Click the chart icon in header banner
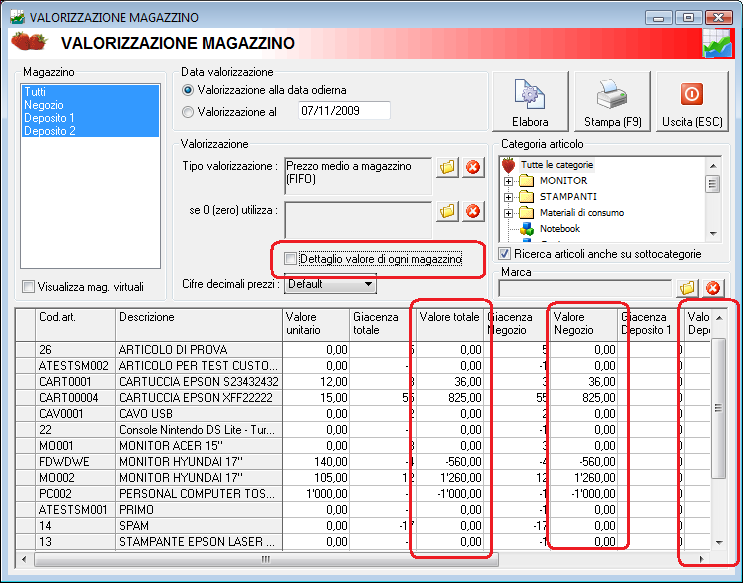The height and width of the screenshot is (583, 743). click(x=716, y=44)
